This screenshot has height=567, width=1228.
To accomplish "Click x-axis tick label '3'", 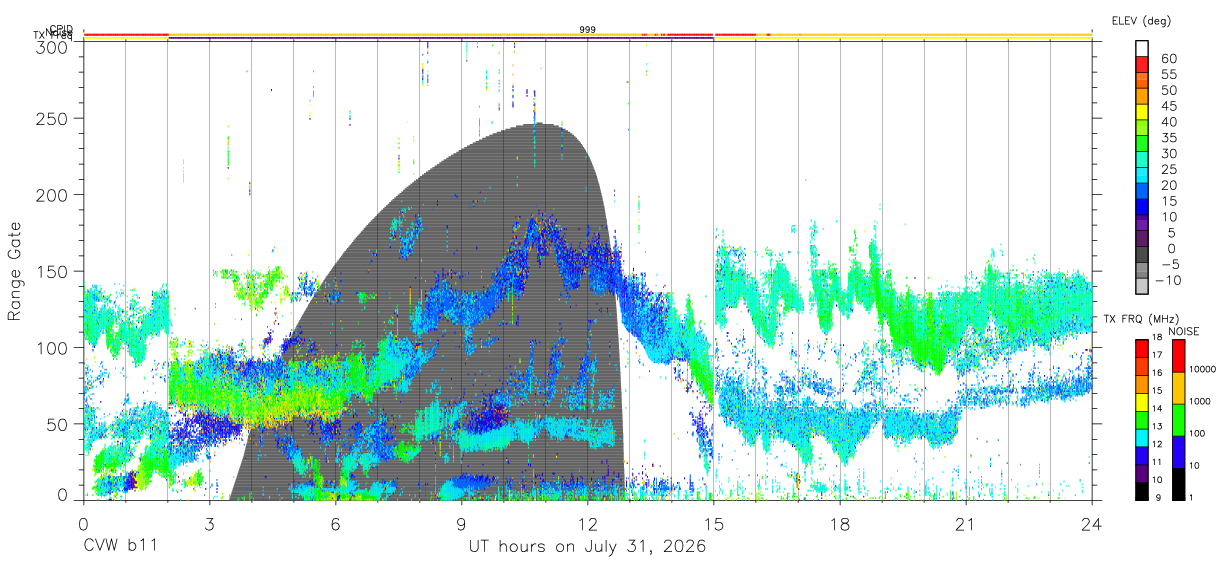I will 209,523.
